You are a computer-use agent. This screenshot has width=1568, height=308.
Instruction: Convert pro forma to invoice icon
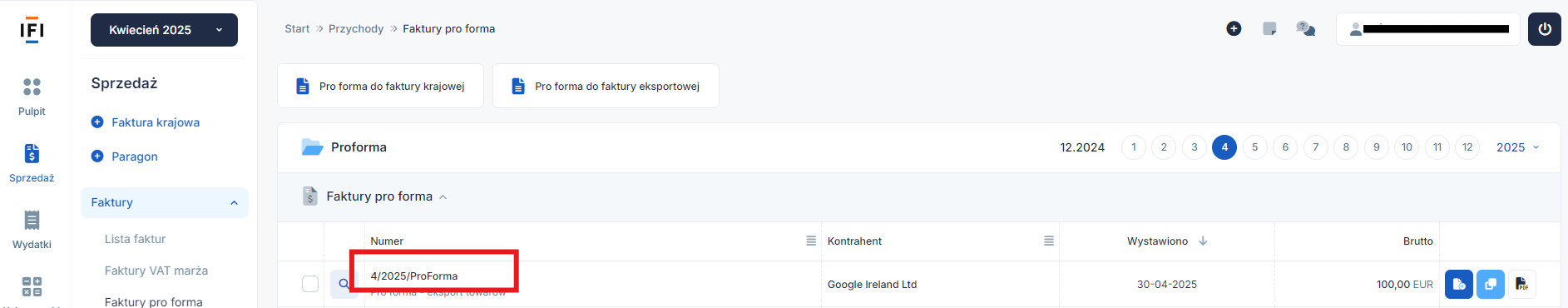pos(1458,284)
